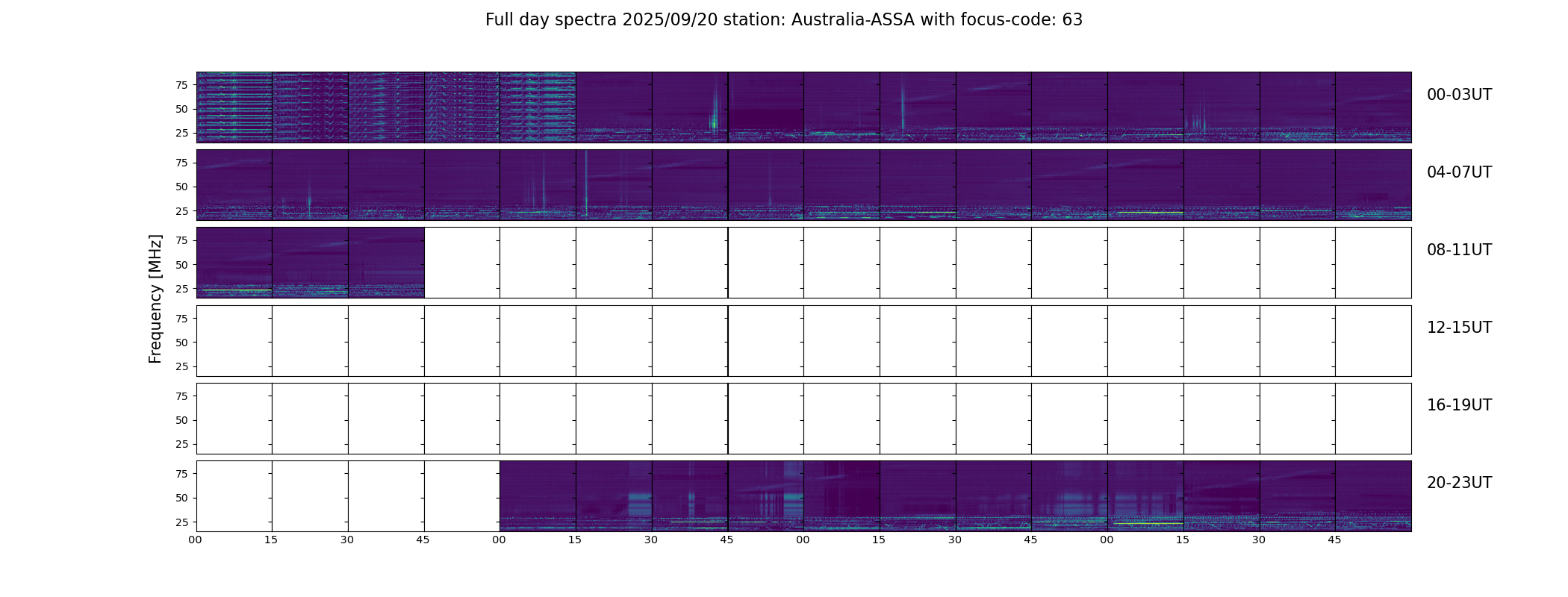This screenshot has width=1568, height=597.
Task: Click the "Frequency [MHz]" axis label
Action: coord(155,298)
